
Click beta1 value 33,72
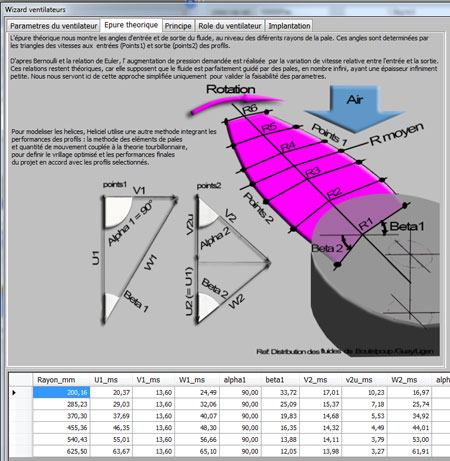280,392
